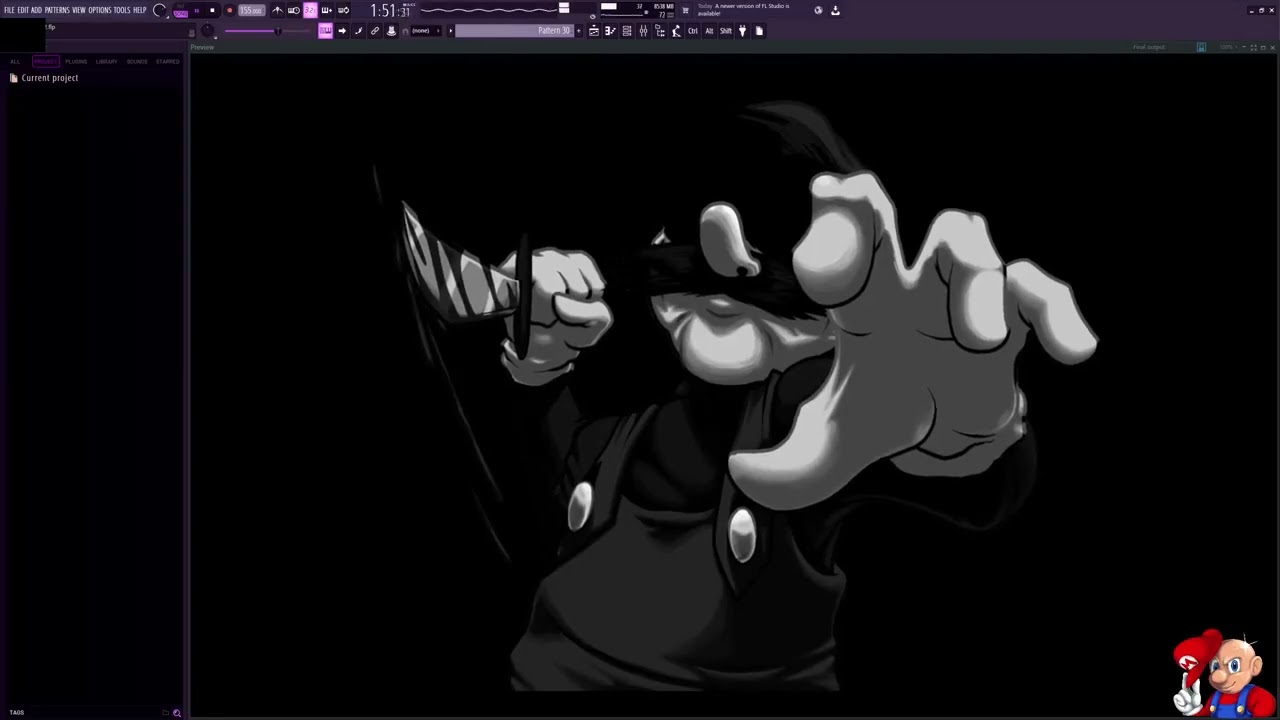Open the PATTERNS menu
The height and width of the screenshot is (720, 1280).
pyautogui.click(x=57, y=10)
